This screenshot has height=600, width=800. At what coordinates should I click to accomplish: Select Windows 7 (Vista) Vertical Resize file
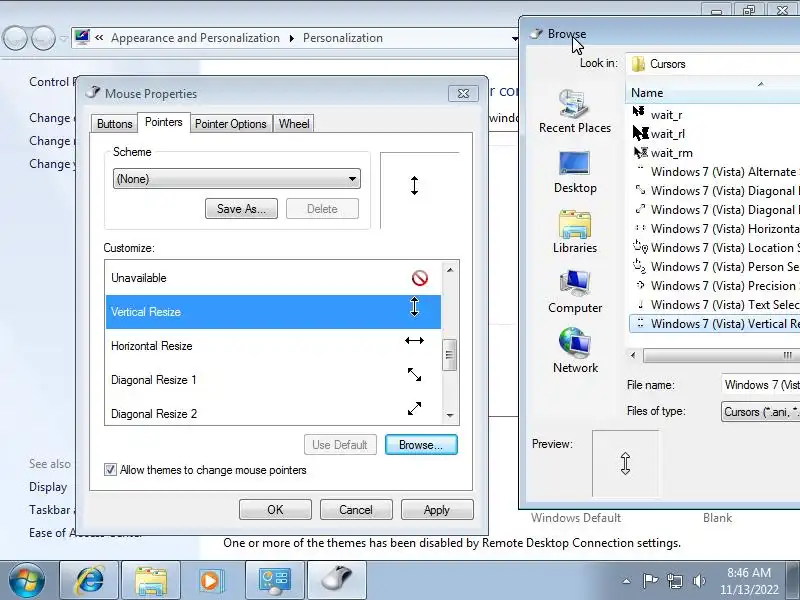pos(715,324)
